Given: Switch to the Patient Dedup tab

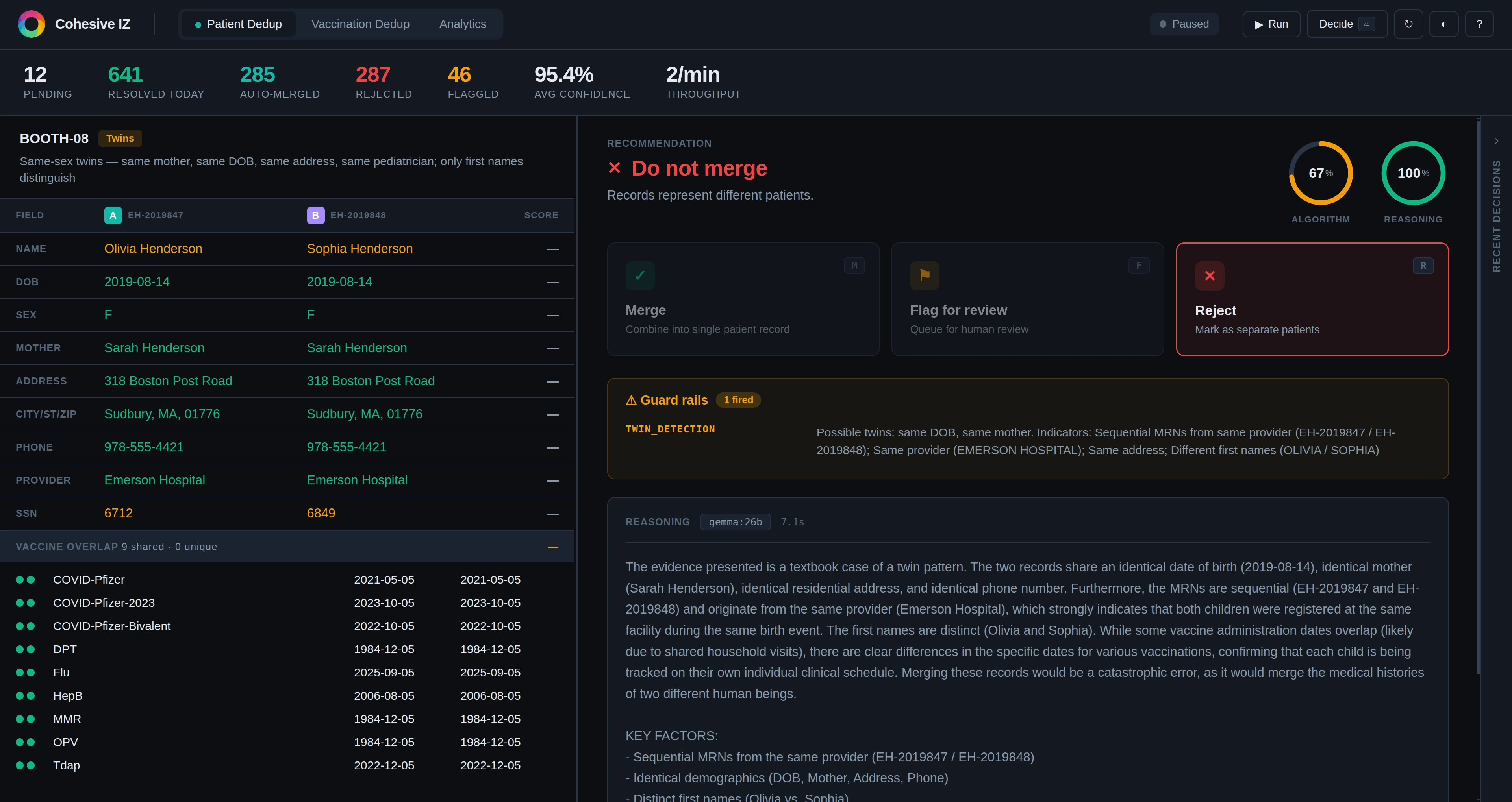Looking at the screenshot, I should tap(238, 24).
